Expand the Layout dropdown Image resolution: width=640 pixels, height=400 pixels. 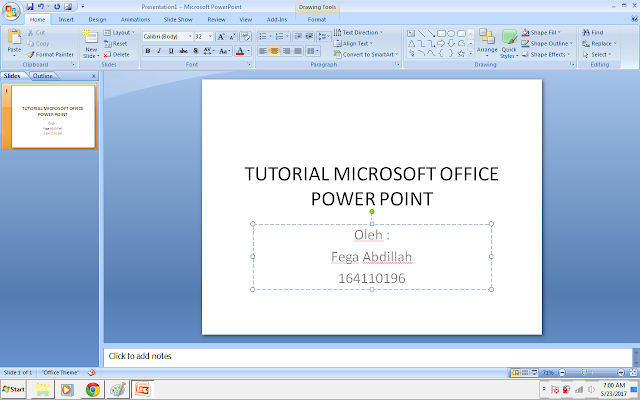click(x=119, y=33)
